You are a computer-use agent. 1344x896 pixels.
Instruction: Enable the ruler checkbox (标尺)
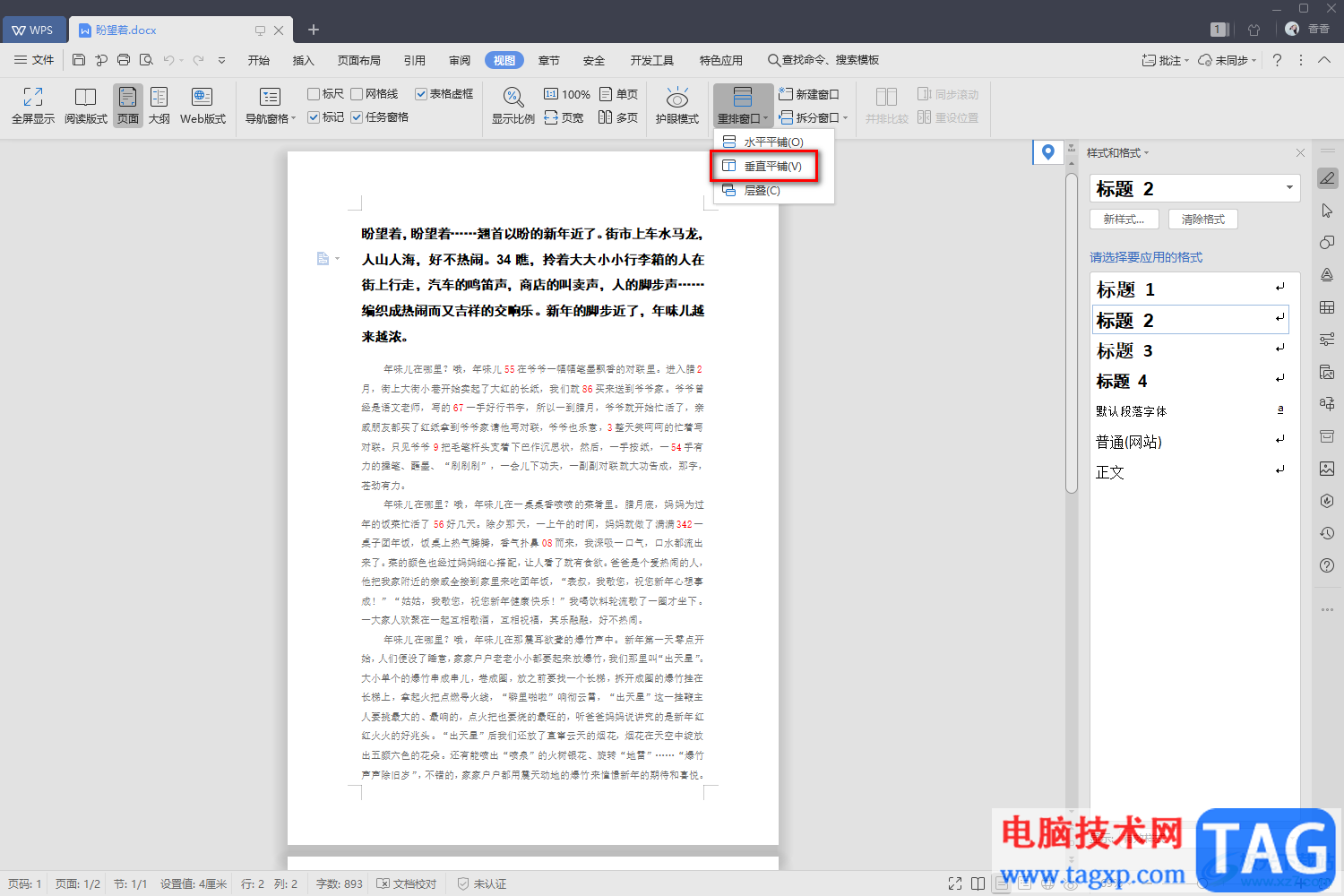(314, 94)
